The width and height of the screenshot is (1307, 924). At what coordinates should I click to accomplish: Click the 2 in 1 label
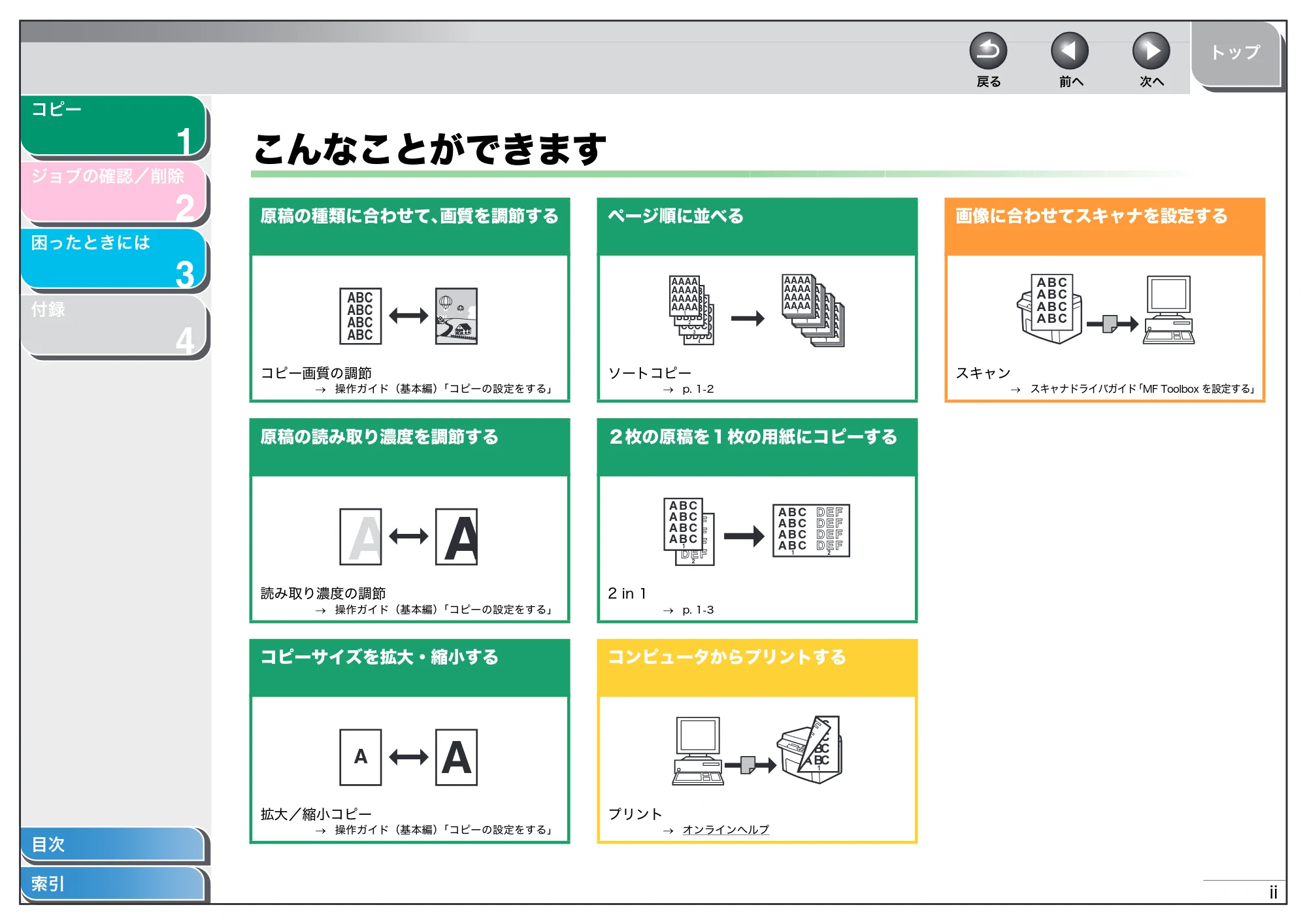coord(627,593)
